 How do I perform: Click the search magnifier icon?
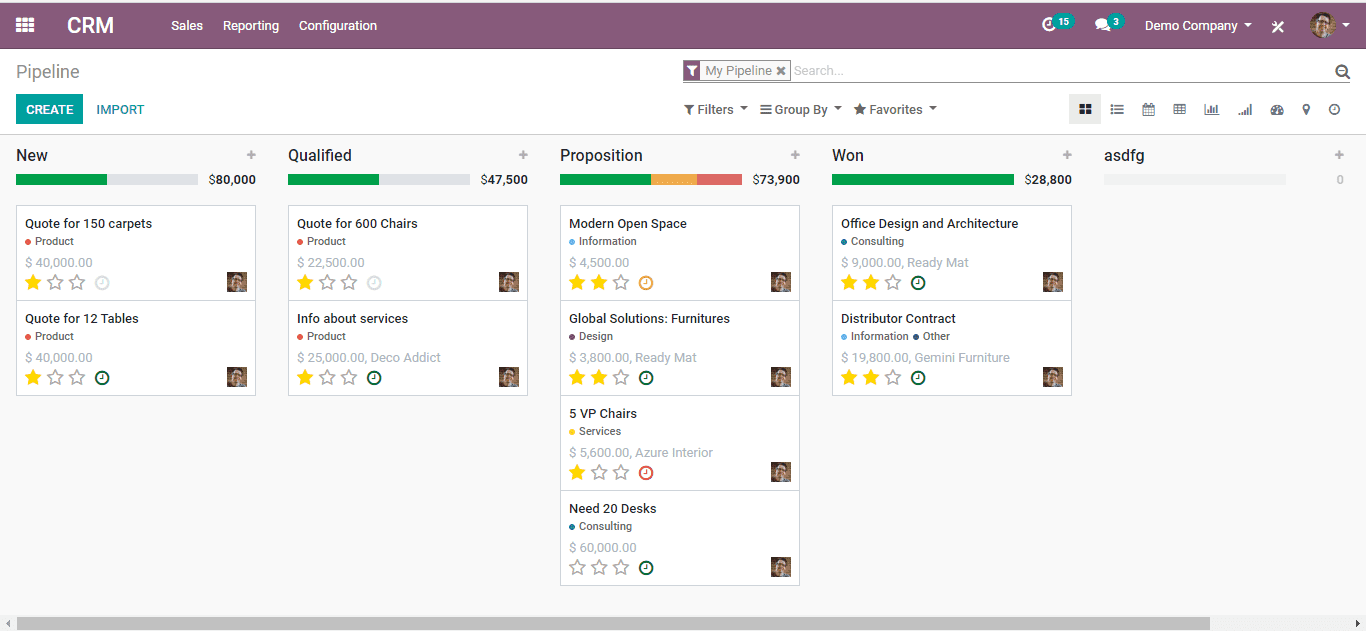1342,71
